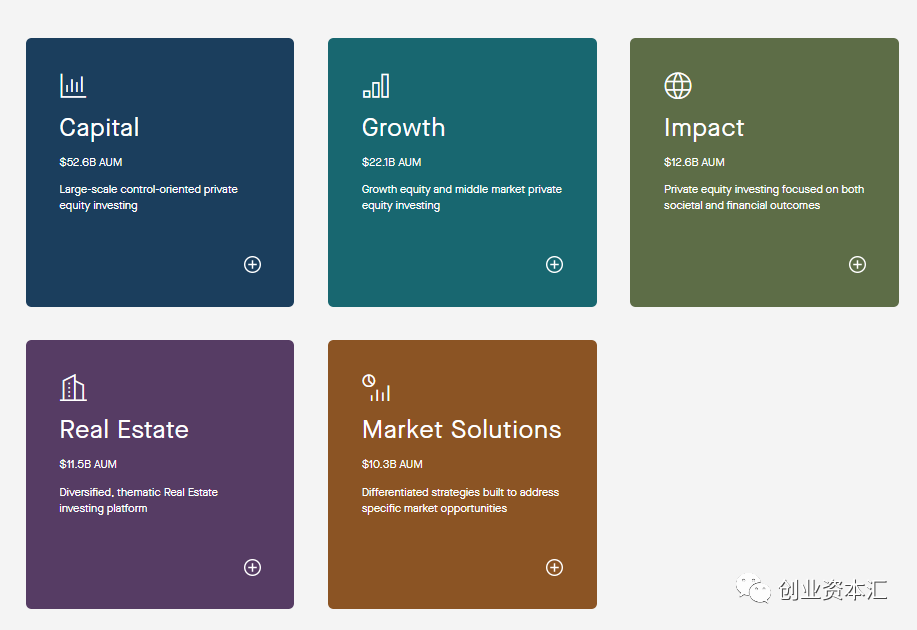Expand the Real Estate card plus button
Image resolution: width=917 pixels, height=630 pixels.
point(252,567)
